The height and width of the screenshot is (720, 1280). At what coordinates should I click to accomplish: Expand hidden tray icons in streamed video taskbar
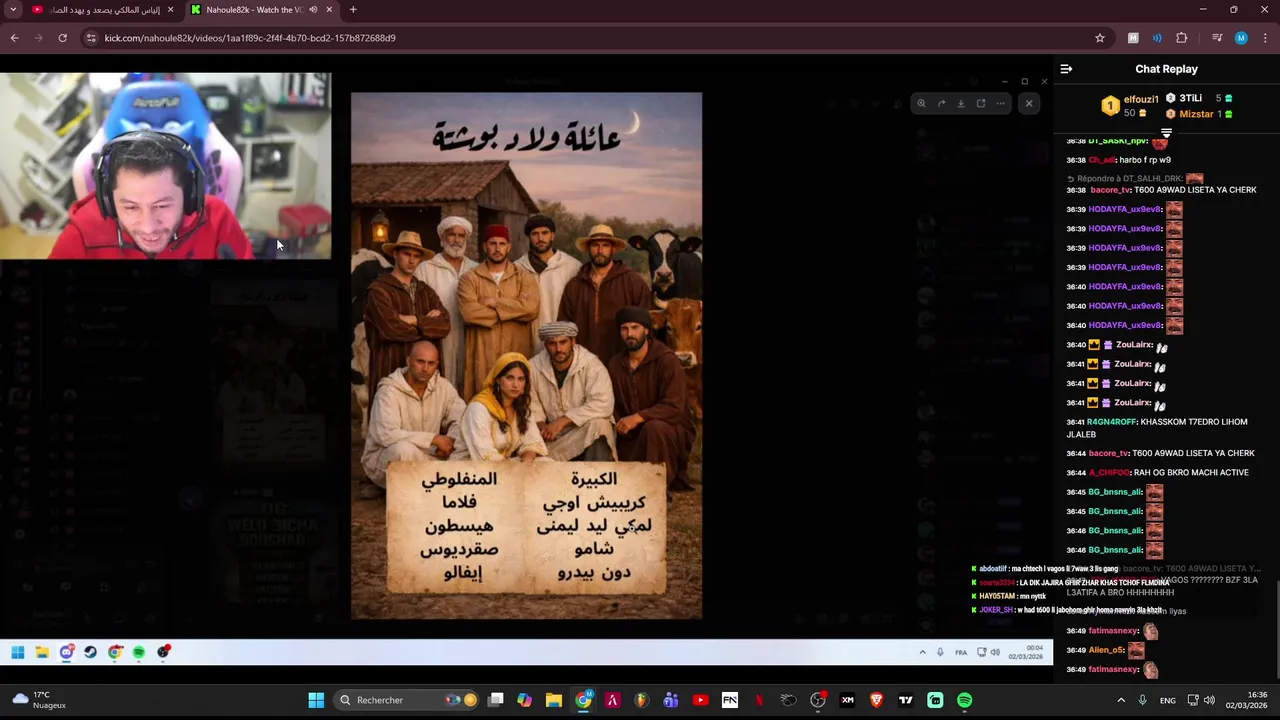point(922,652)
